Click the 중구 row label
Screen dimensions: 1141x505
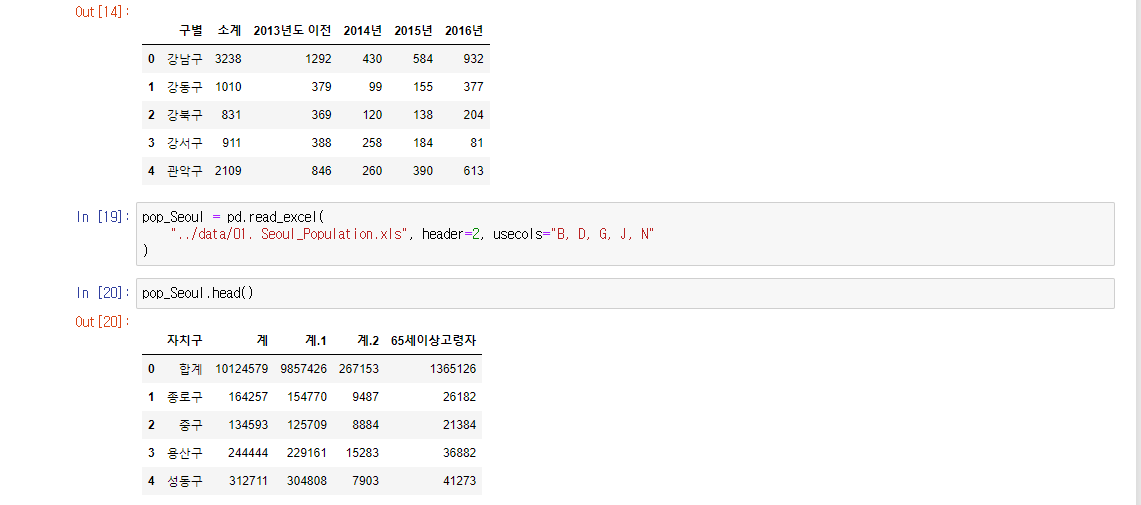click(191, 425)
